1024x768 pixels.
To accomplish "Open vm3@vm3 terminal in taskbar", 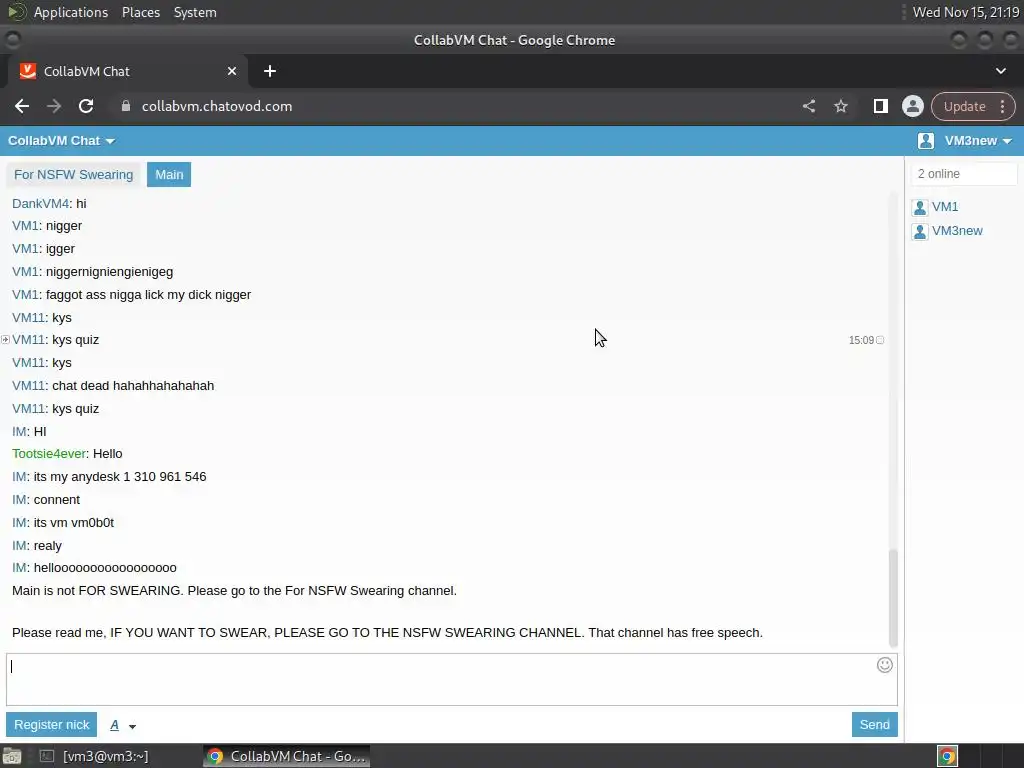I will (93, 756).
